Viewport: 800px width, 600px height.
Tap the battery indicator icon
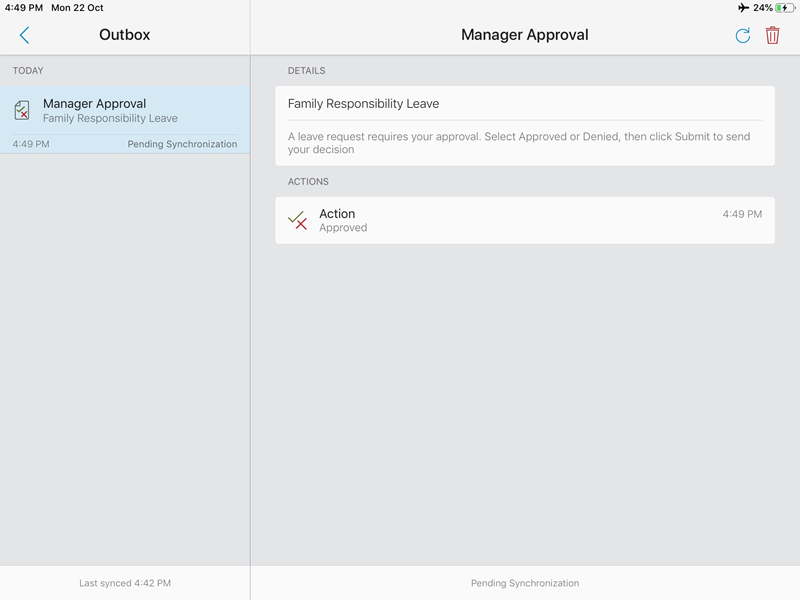(785, 8)
